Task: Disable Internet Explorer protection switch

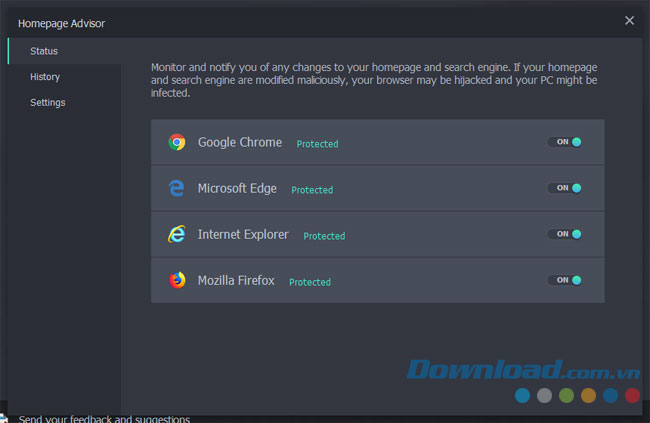Action: pyautogui.click(x=565, y=234)
